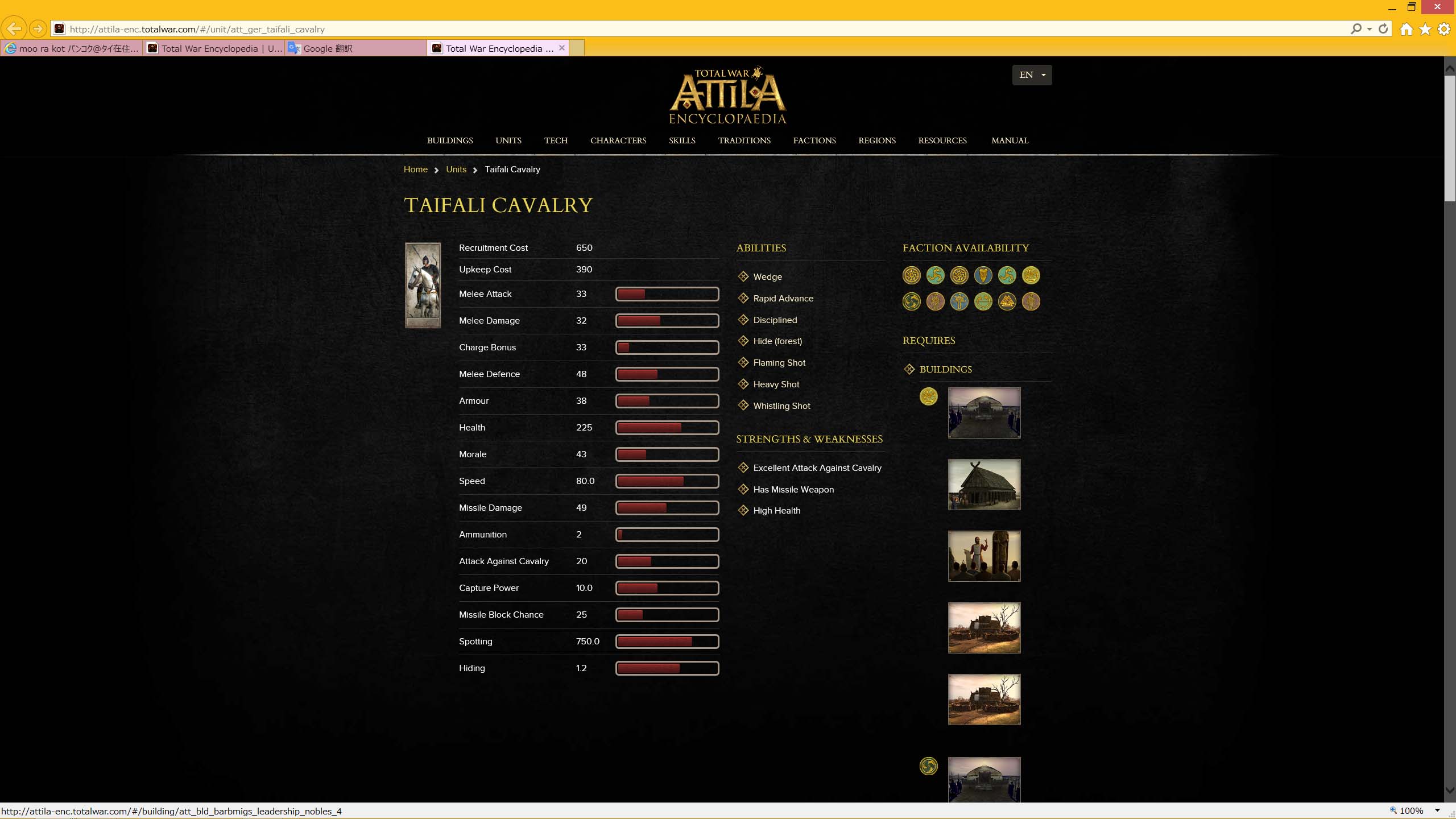Click the address bar search magnifier icon

pyautogui.click(x=1356, y=28)
